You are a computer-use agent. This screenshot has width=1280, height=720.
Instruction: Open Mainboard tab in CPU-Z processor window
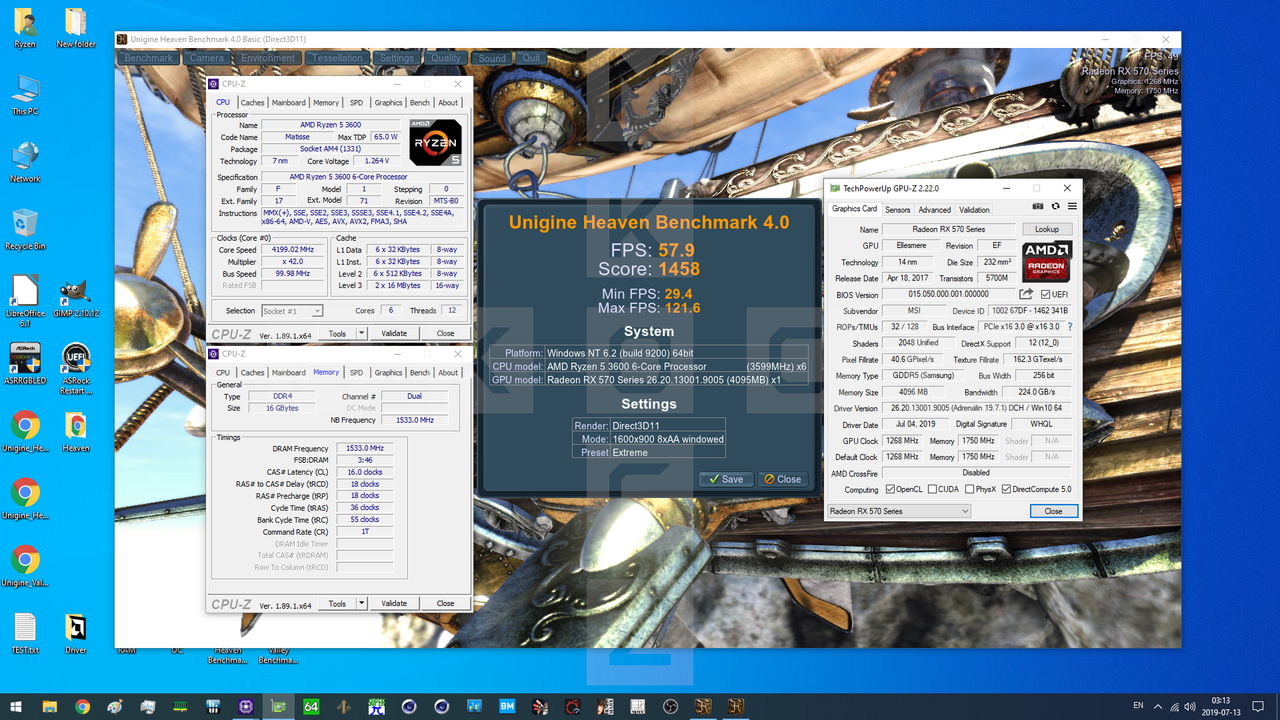pos(289,102)
